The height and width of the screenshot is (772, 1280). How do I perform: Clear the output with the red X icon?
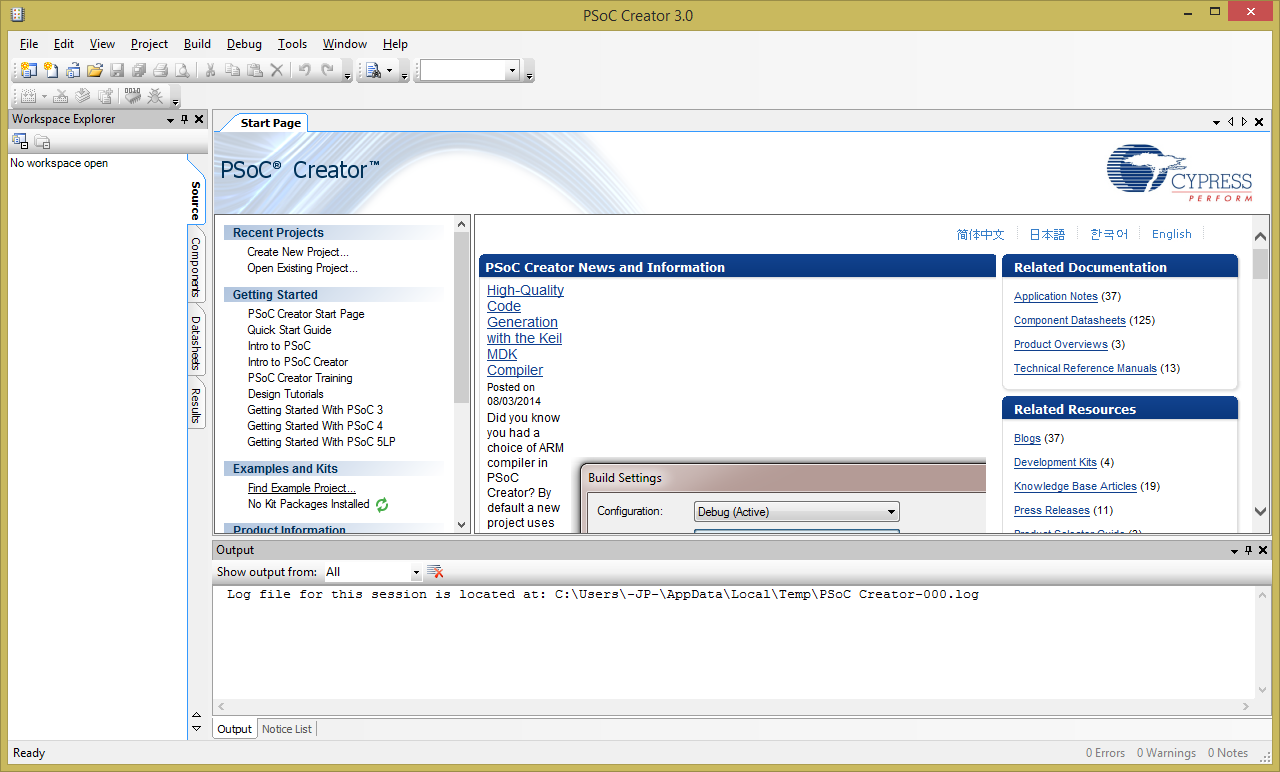(x=435, y=572)
